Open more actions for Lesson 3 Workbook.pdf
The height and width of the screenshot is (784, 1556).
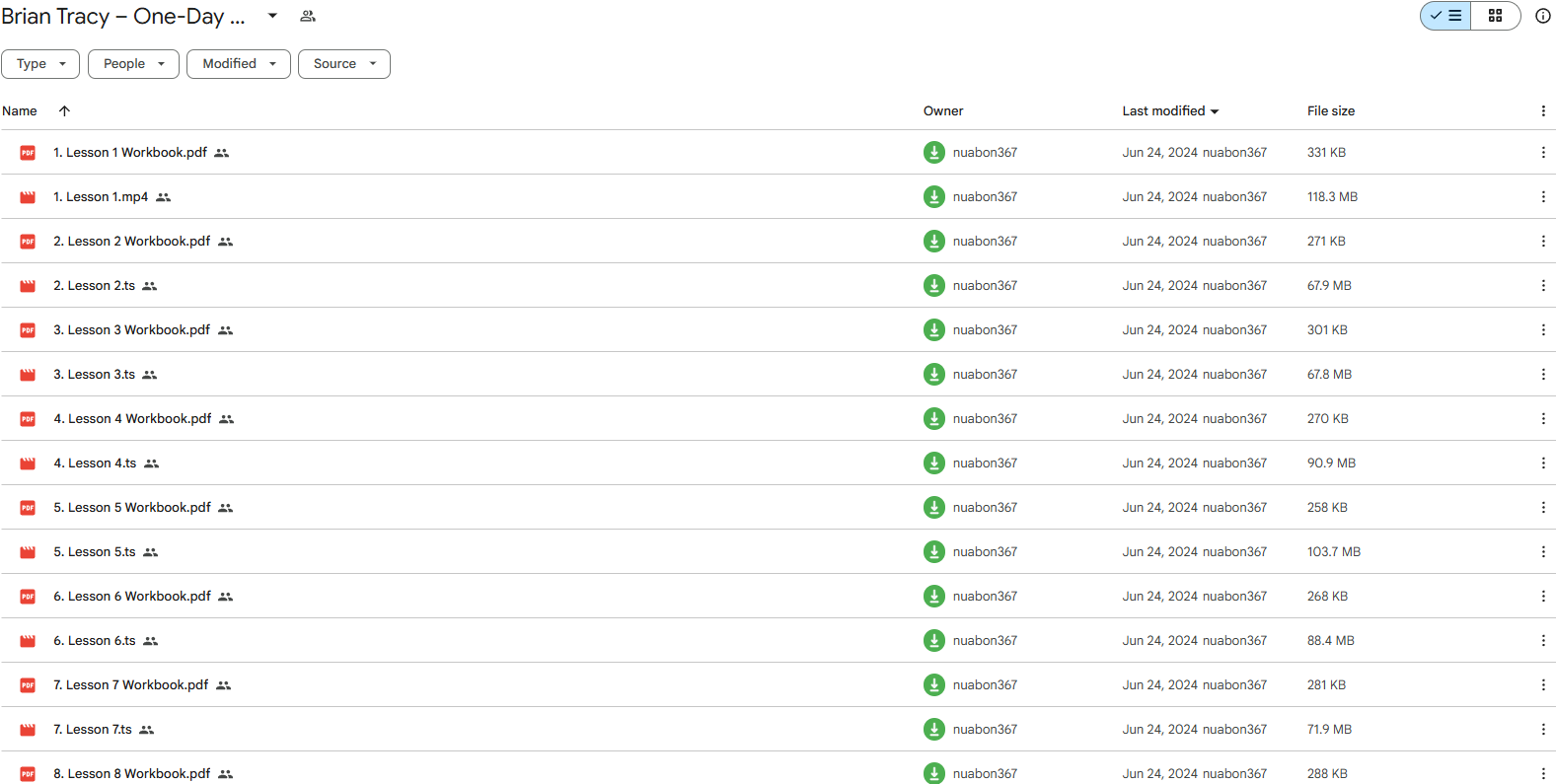click(1543, 330)
